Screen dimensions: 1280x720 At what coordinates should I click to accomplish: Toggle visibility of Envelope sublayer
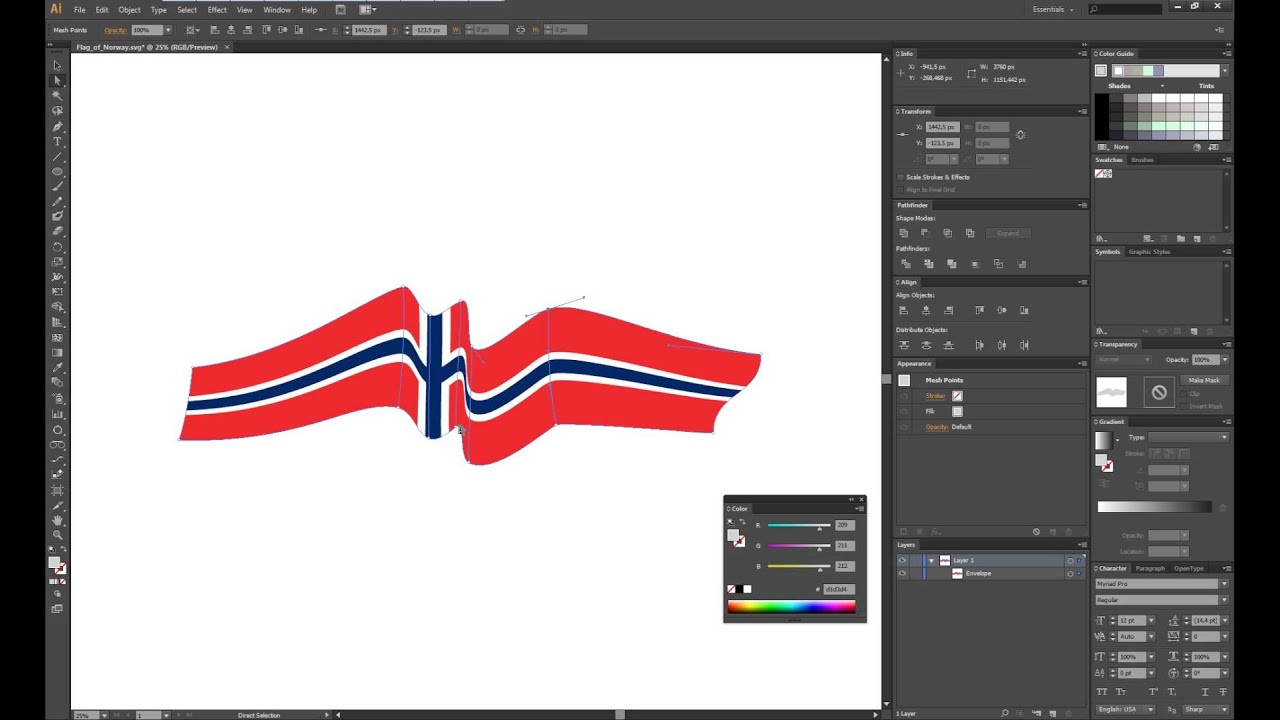[x=902, y=573]
